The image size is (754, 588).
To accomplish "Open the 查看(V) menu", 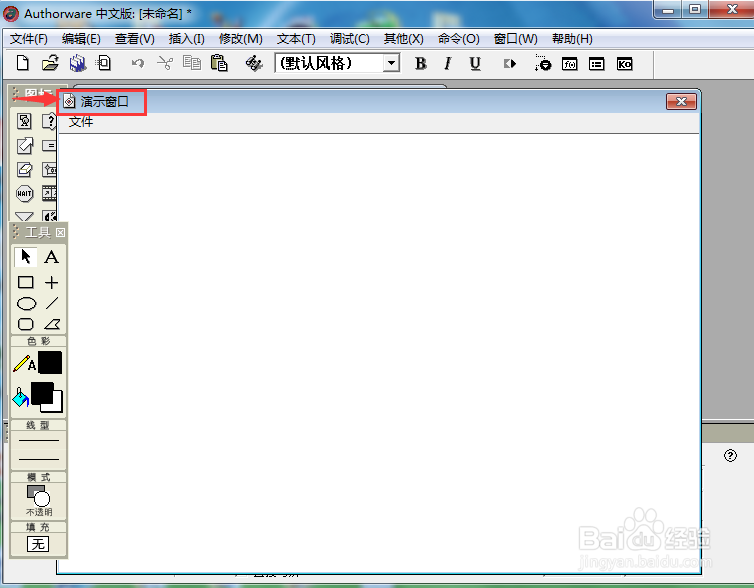I will pos(135,38).
